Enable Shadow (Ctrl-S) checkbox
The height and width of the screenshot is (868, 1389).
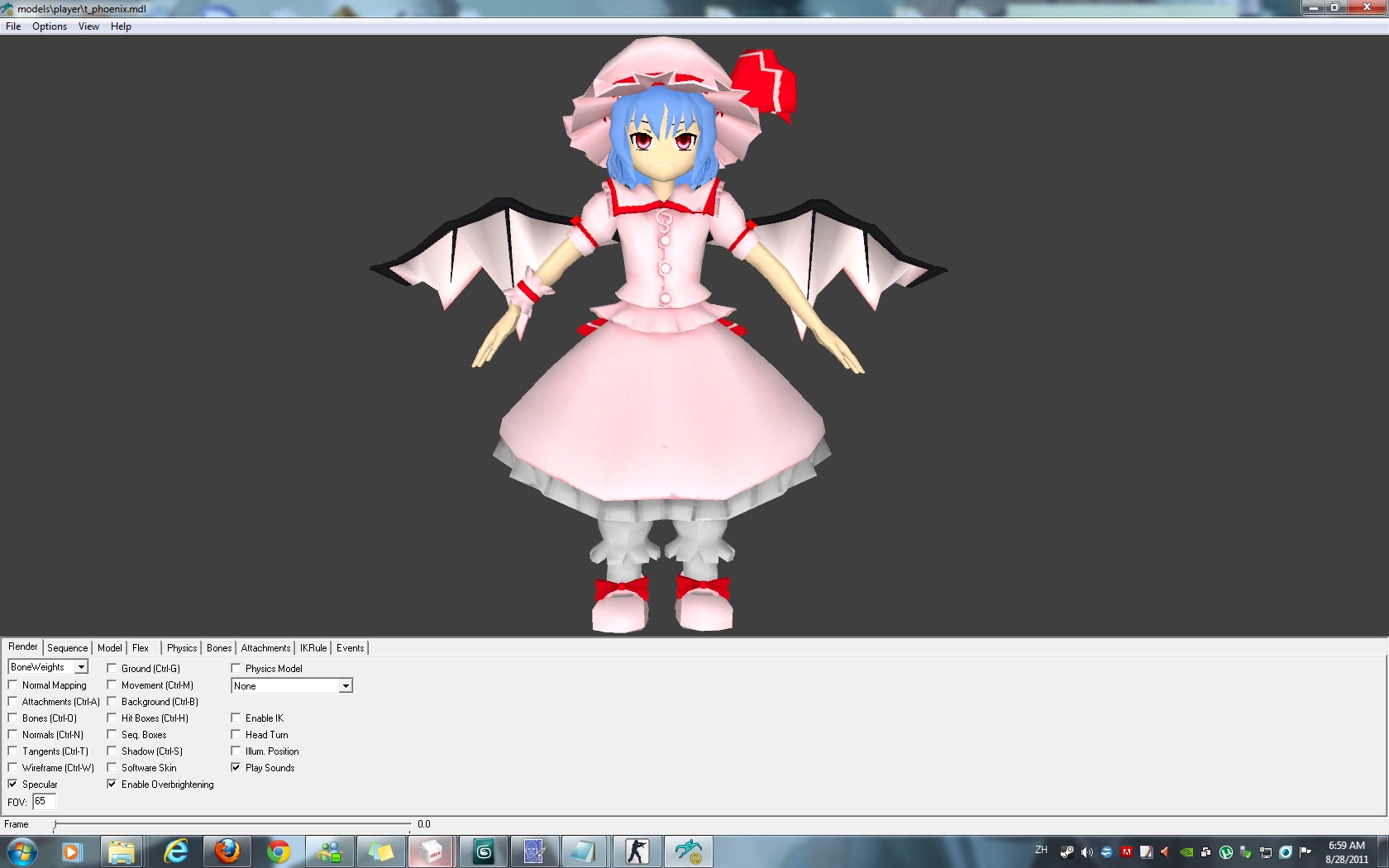[x=112, y=751]
